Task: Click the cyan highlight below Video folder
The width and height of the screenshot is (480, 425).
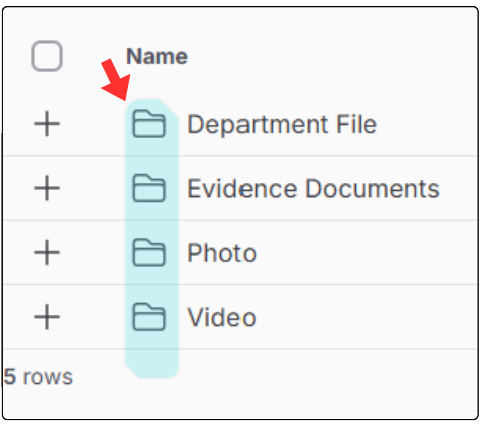Action: pyautogui.click(x=152, y=363)
